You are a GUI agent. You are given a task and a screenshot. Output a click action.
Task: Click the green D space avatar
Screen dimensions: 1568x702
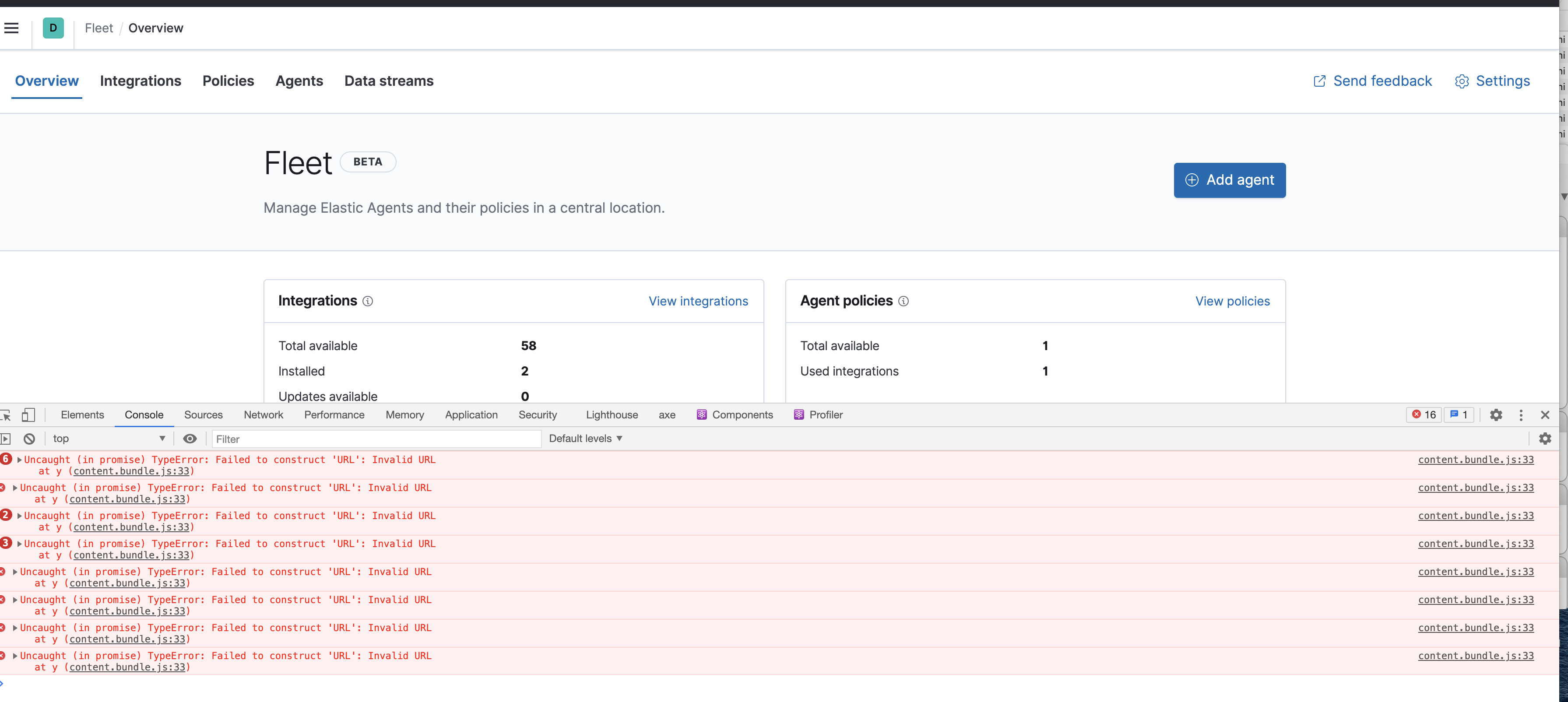(53, 28)
